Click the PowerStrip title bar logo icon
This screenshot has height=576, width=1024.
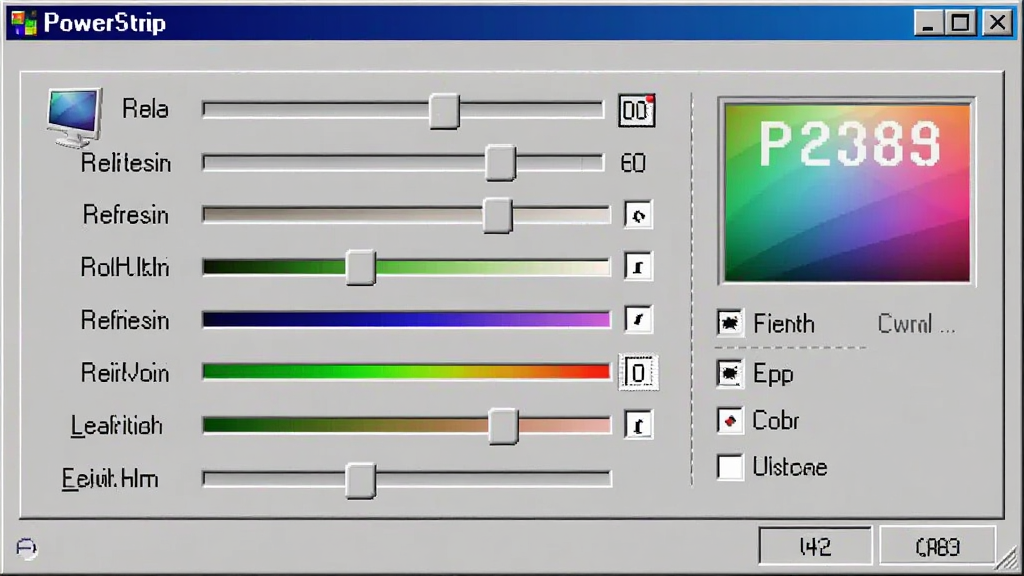[x=24, y=24]
